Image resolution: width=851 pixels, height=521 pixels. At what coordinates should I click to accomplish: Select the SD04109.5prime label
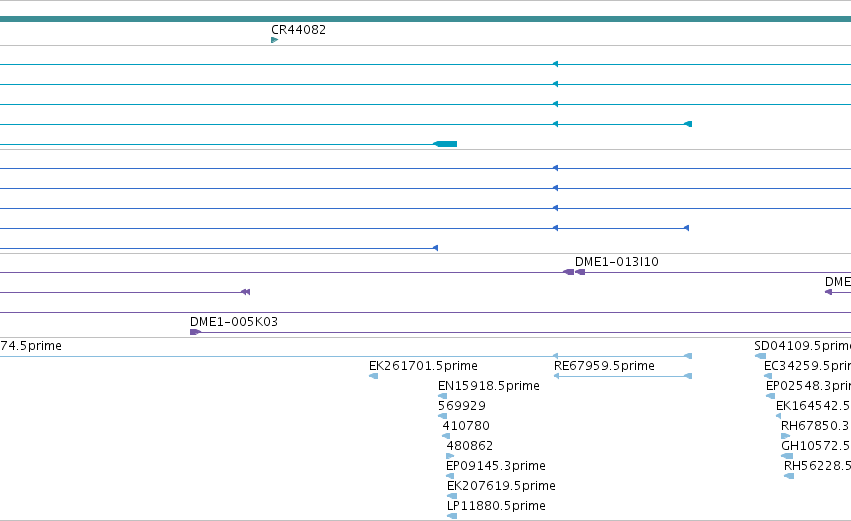[802, 346]
